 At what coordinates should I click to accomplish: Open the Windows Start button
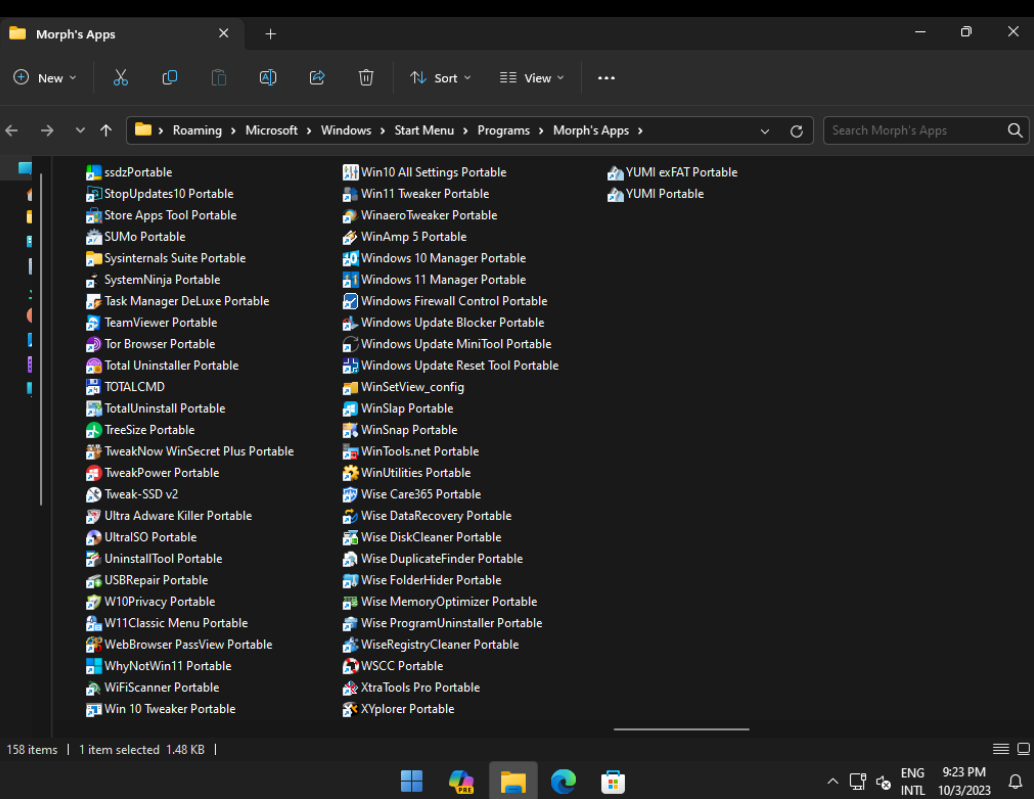point(411,781)
